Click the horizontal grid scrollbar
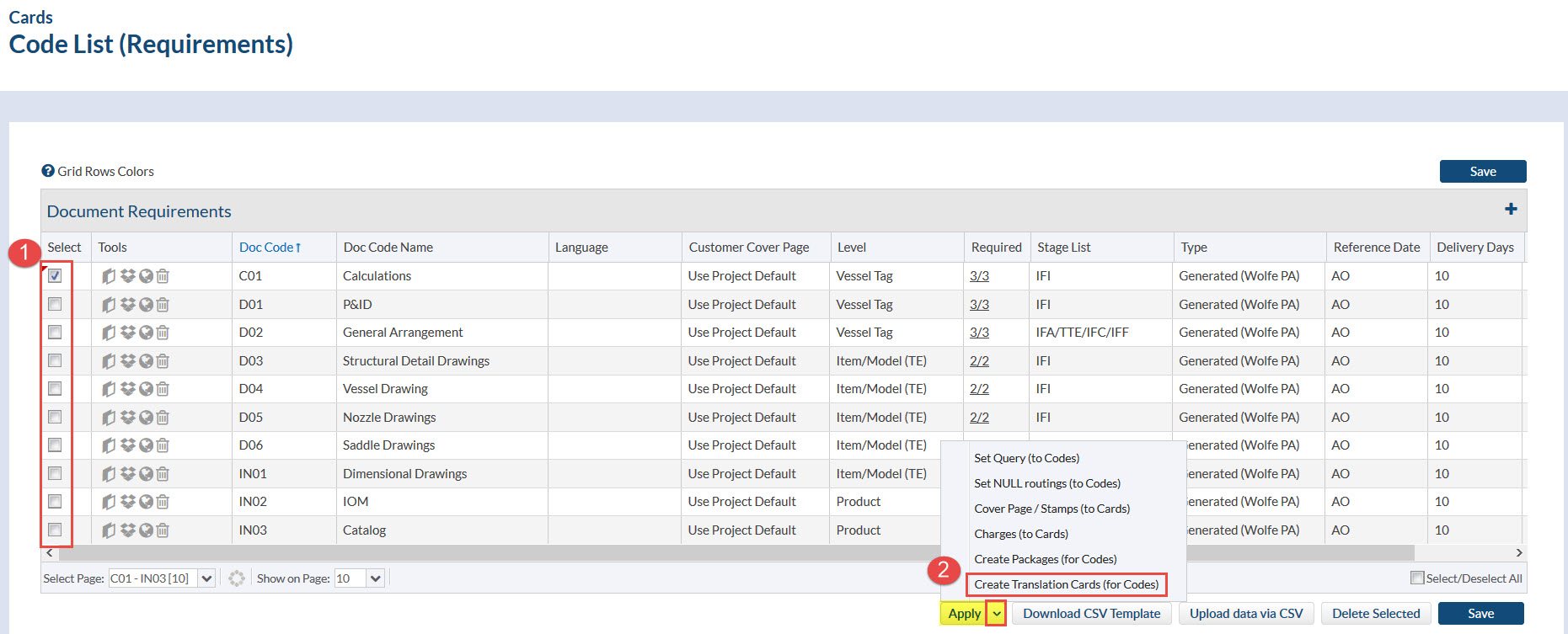 click(x=736, y=552)
